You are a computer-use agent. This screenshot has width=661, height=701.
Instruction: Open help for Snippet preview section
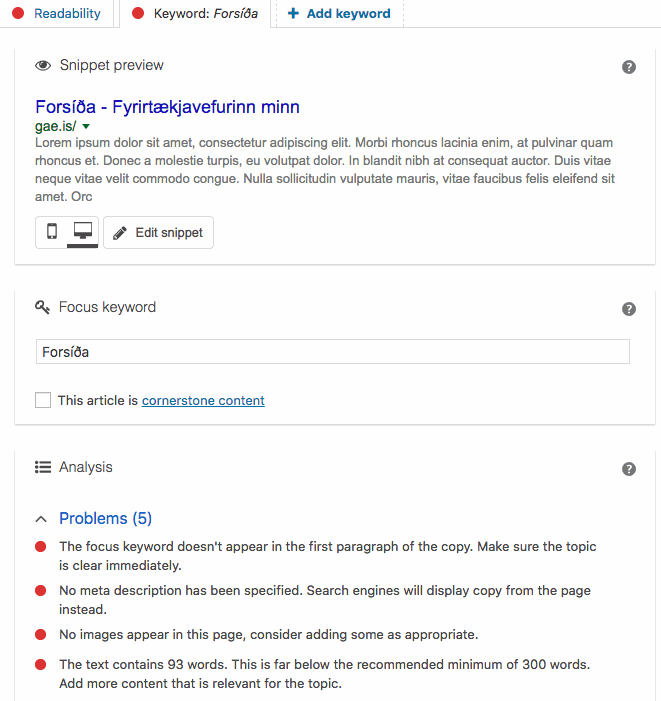coord(629,67)
